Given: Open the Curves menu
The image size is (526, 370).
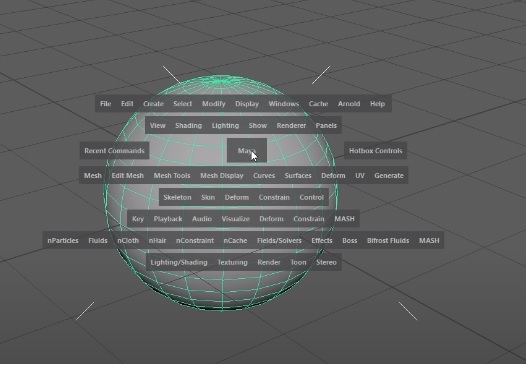Looking at the screenshot, I should [264, 175].
